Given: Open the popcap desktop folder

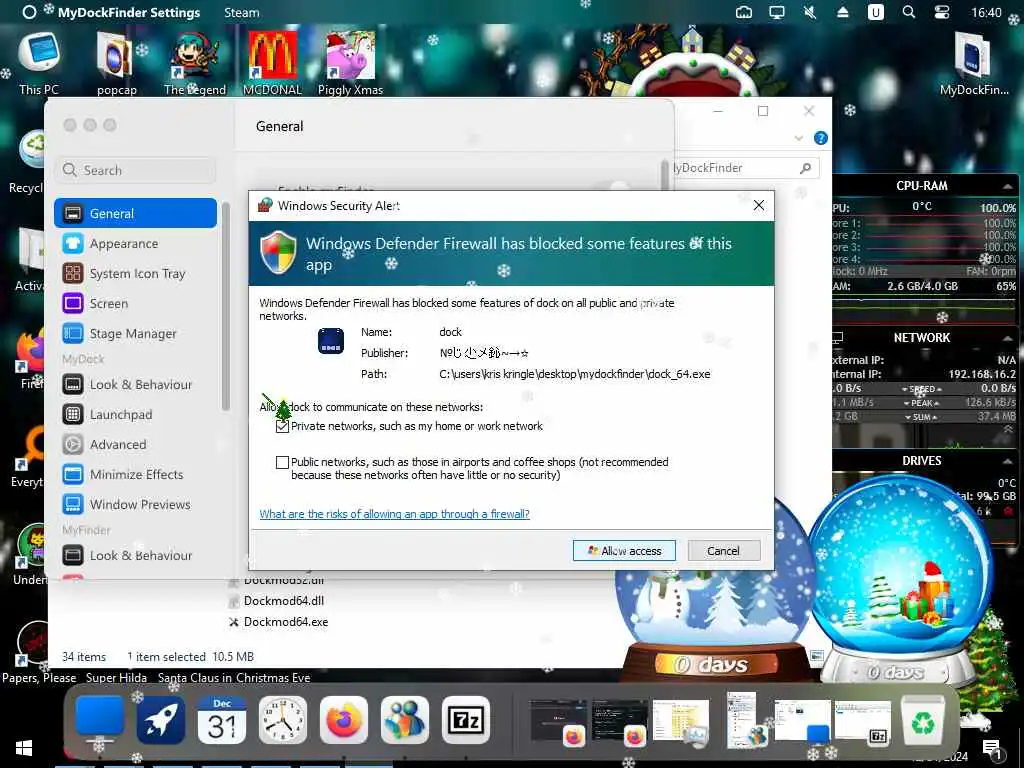Looking at the screenshot, I should [117, 64].
